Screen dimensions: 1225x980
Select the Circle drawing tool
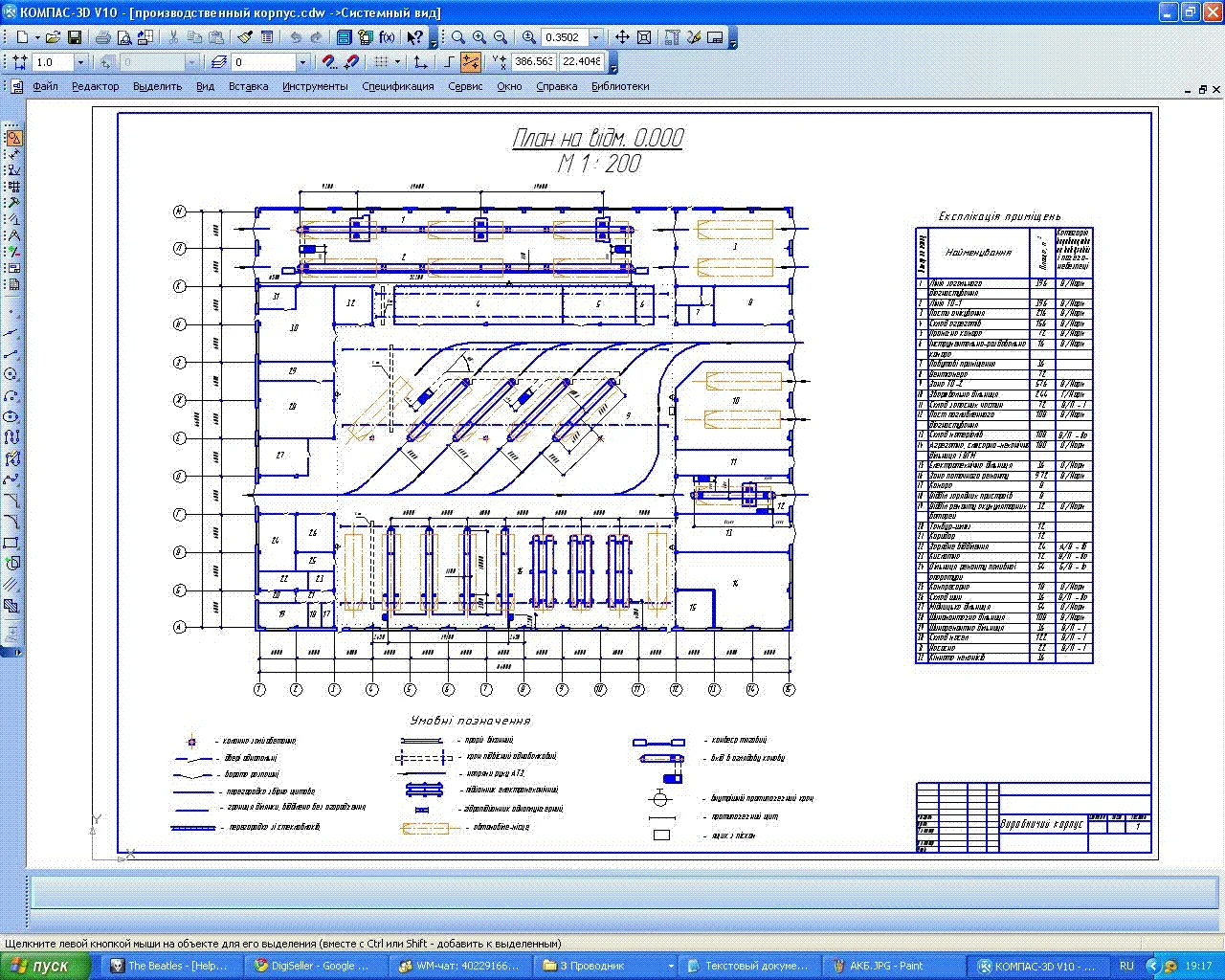(11, 374)
